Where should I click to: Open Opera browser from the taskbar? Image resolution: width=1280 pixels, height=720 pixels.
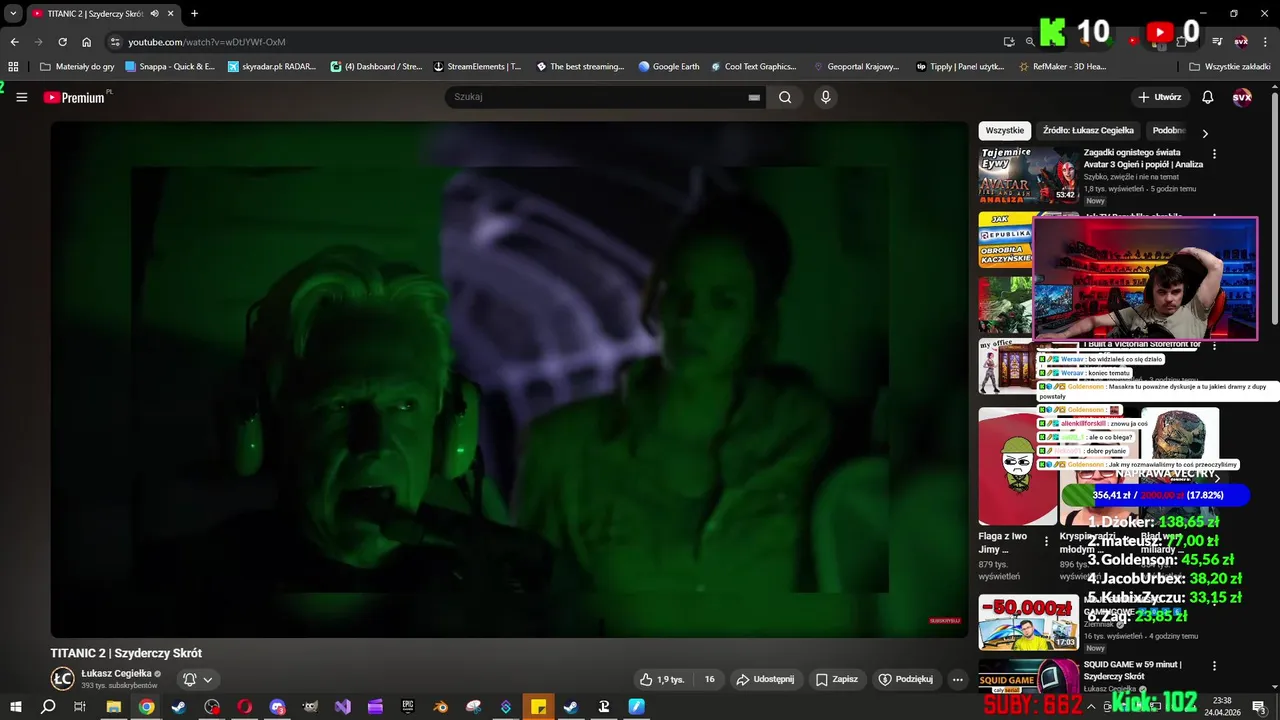click(x=245, y=706)
